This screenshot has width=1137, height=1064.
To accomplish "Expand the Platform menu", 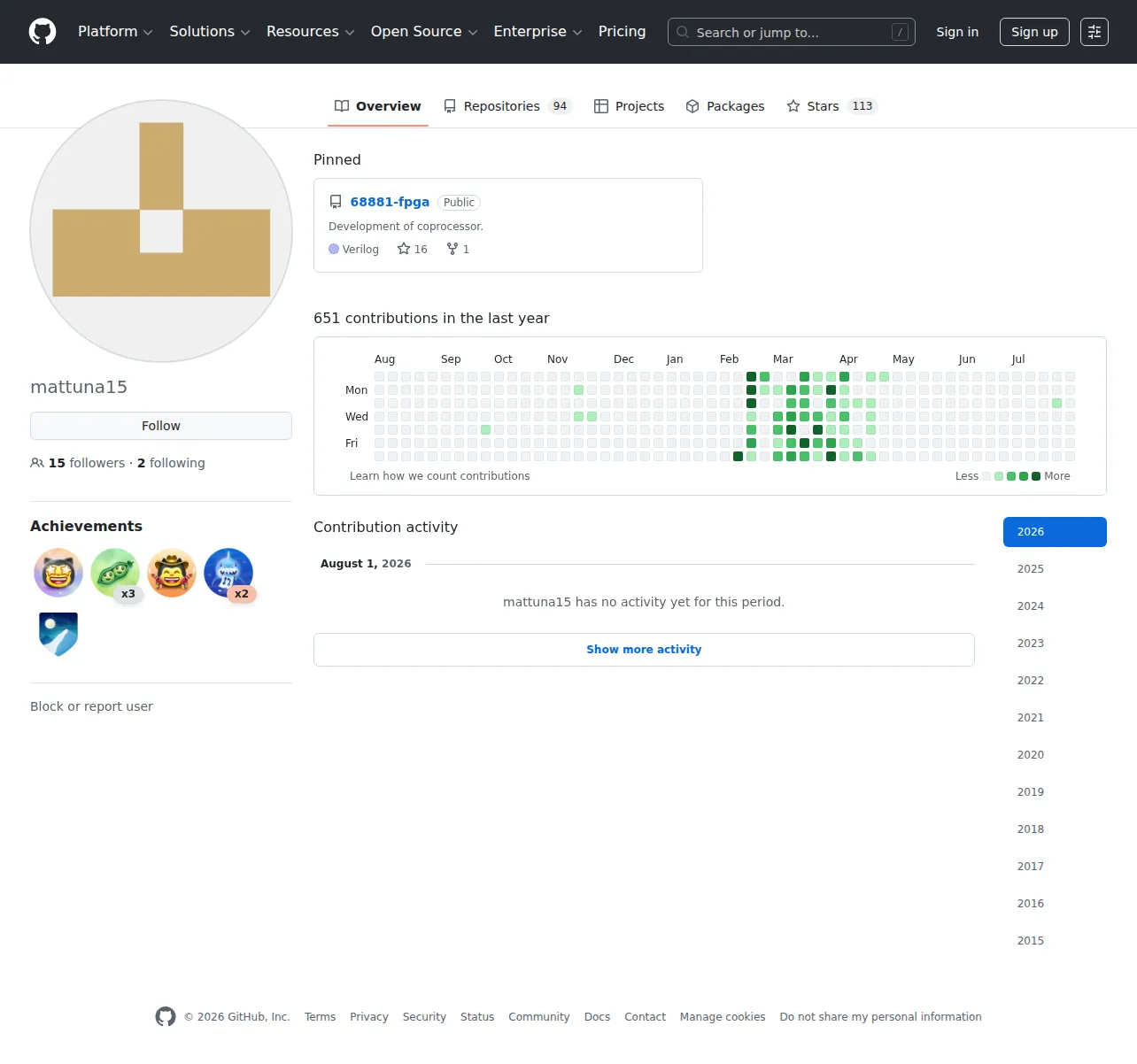I will (x=115, y=32).
